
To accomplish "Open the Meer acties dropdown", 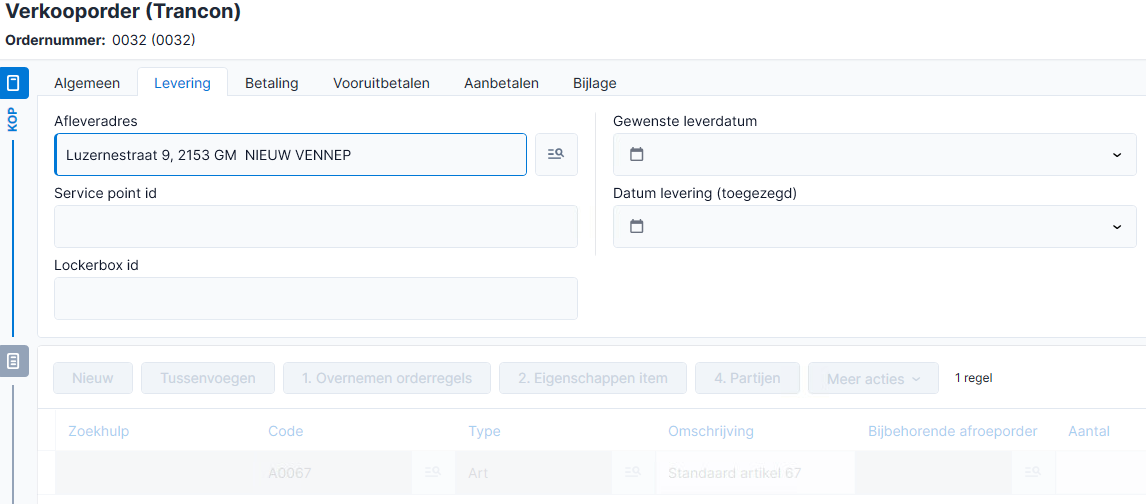I will click(x=873, y=378).
